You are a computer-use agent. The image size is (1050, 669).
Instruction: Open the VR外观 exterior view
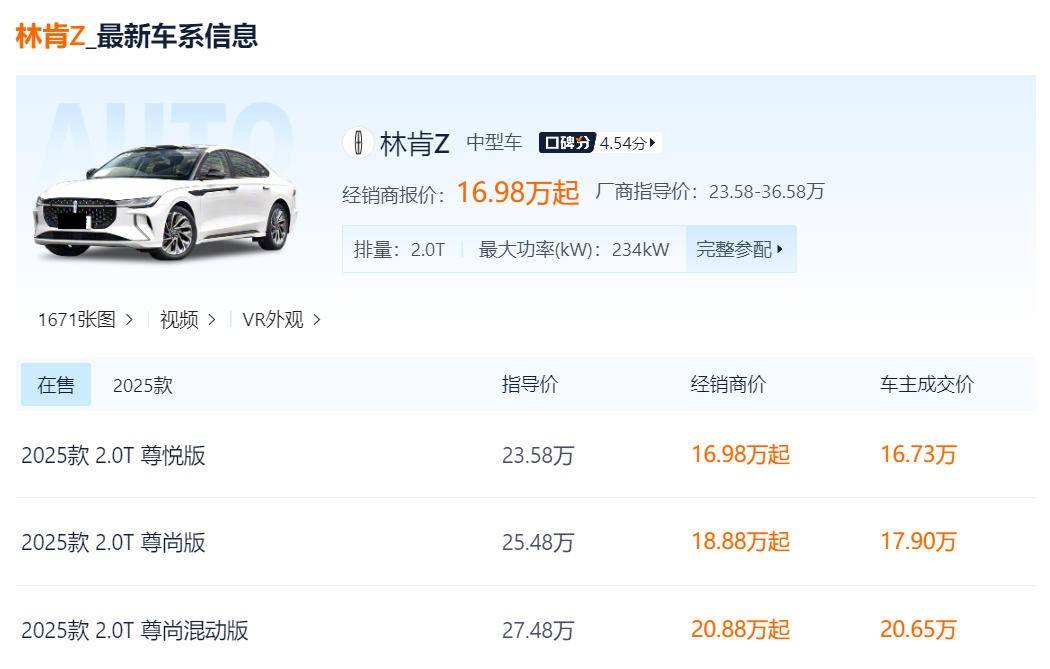click(281, 320)
